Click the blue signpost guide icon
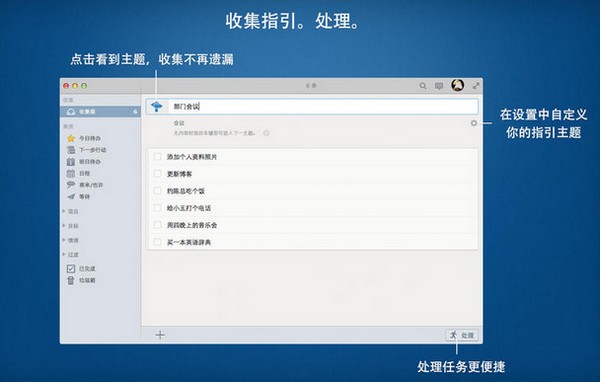The height and width of the screenshot is (382, 600). click(157, 106)
